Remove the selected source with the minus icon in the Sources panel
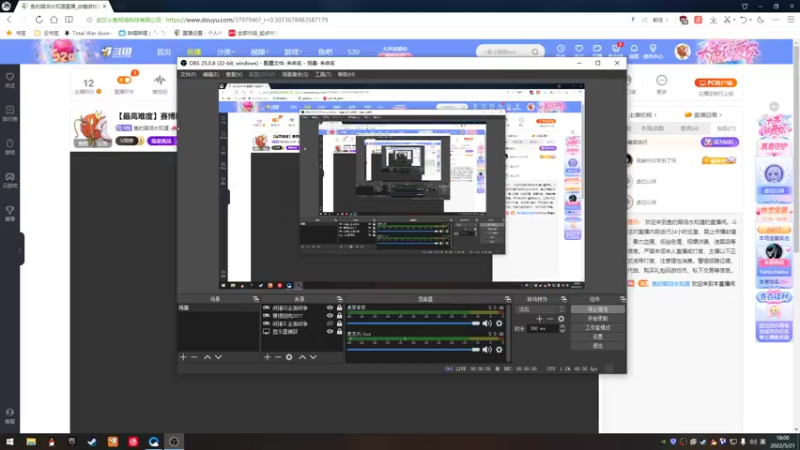Screen dimensions: 800x450 click(278, 357)
